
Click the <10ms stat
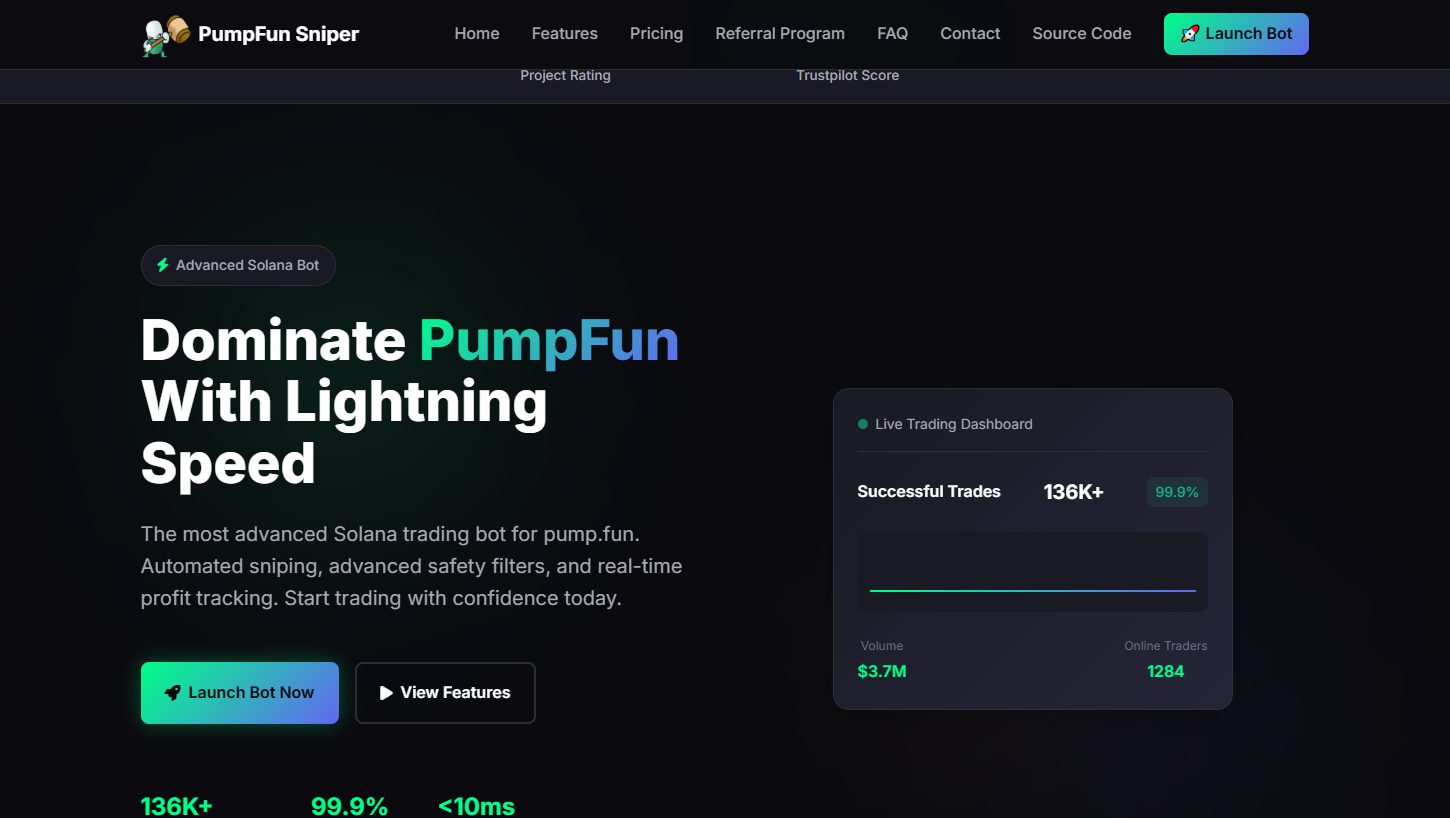tap(477, 807)
